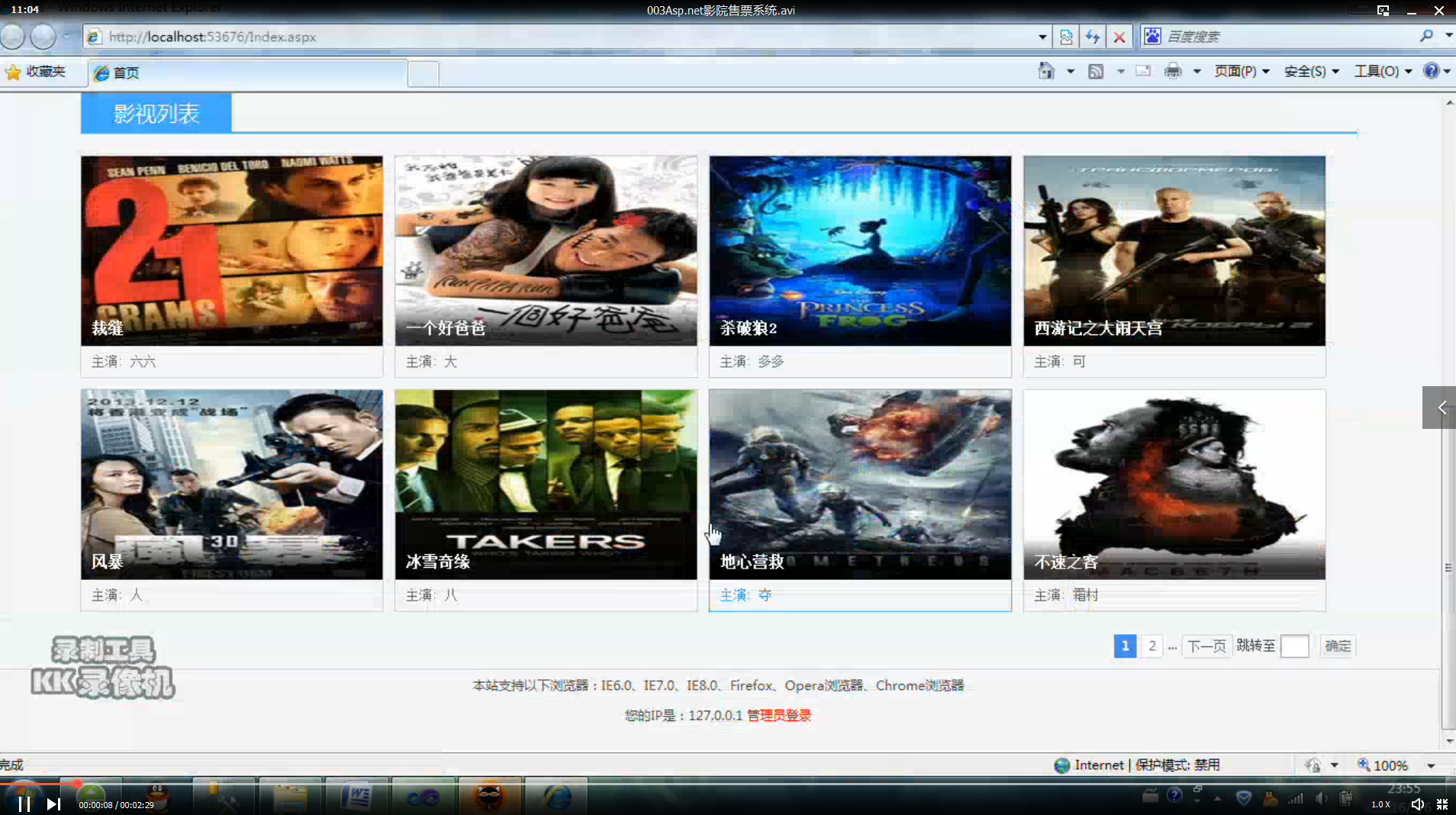Click the 主演: 多多 caption

point(752,362)
